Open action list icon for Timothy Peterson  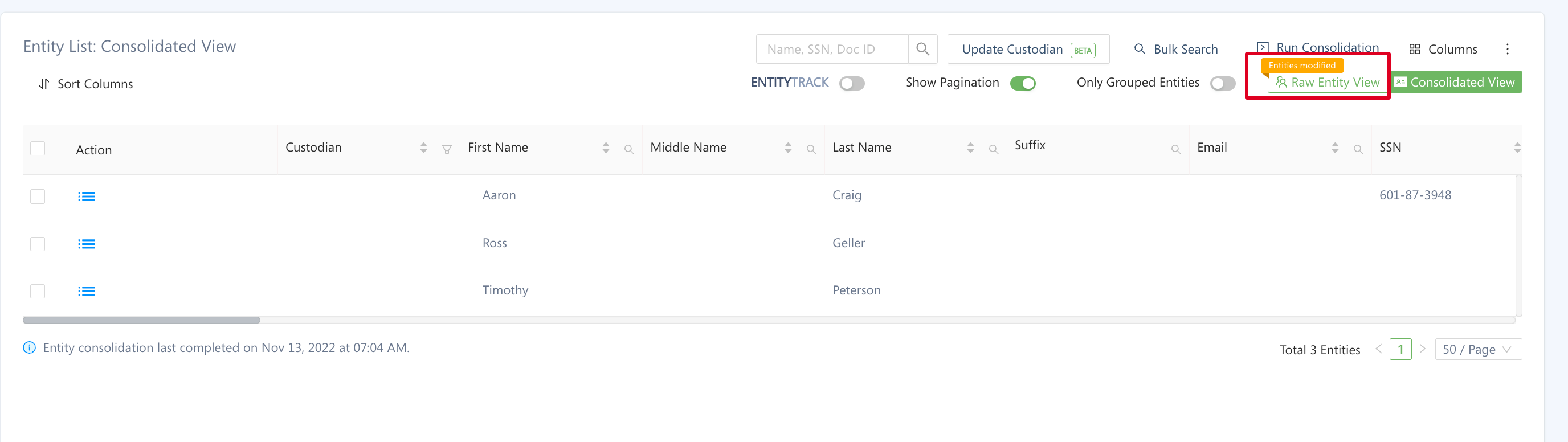point(87,292)
